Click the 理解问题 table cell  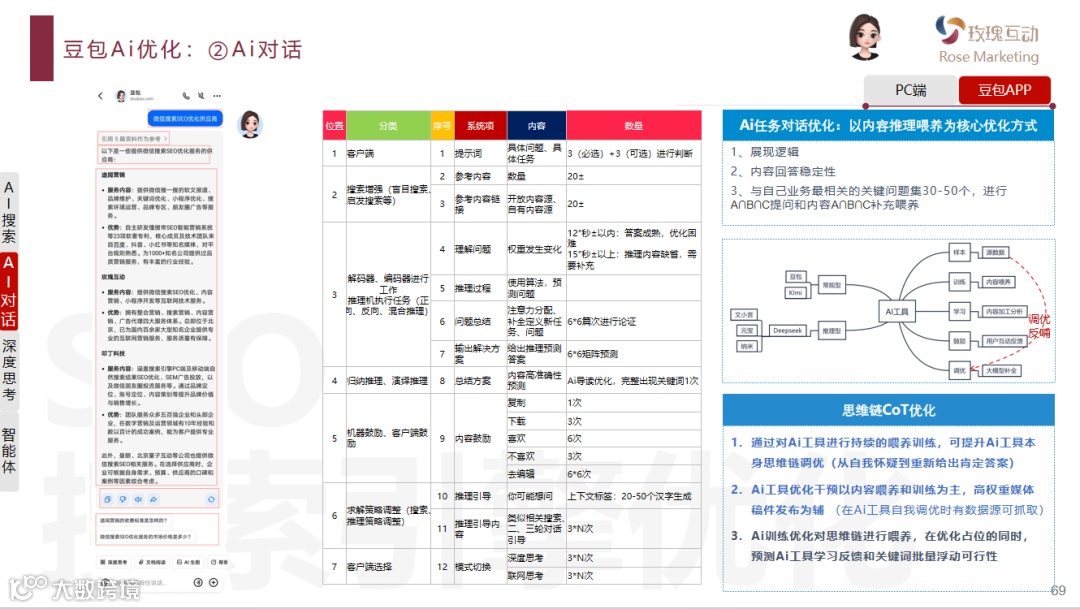(x=480, y=249)
